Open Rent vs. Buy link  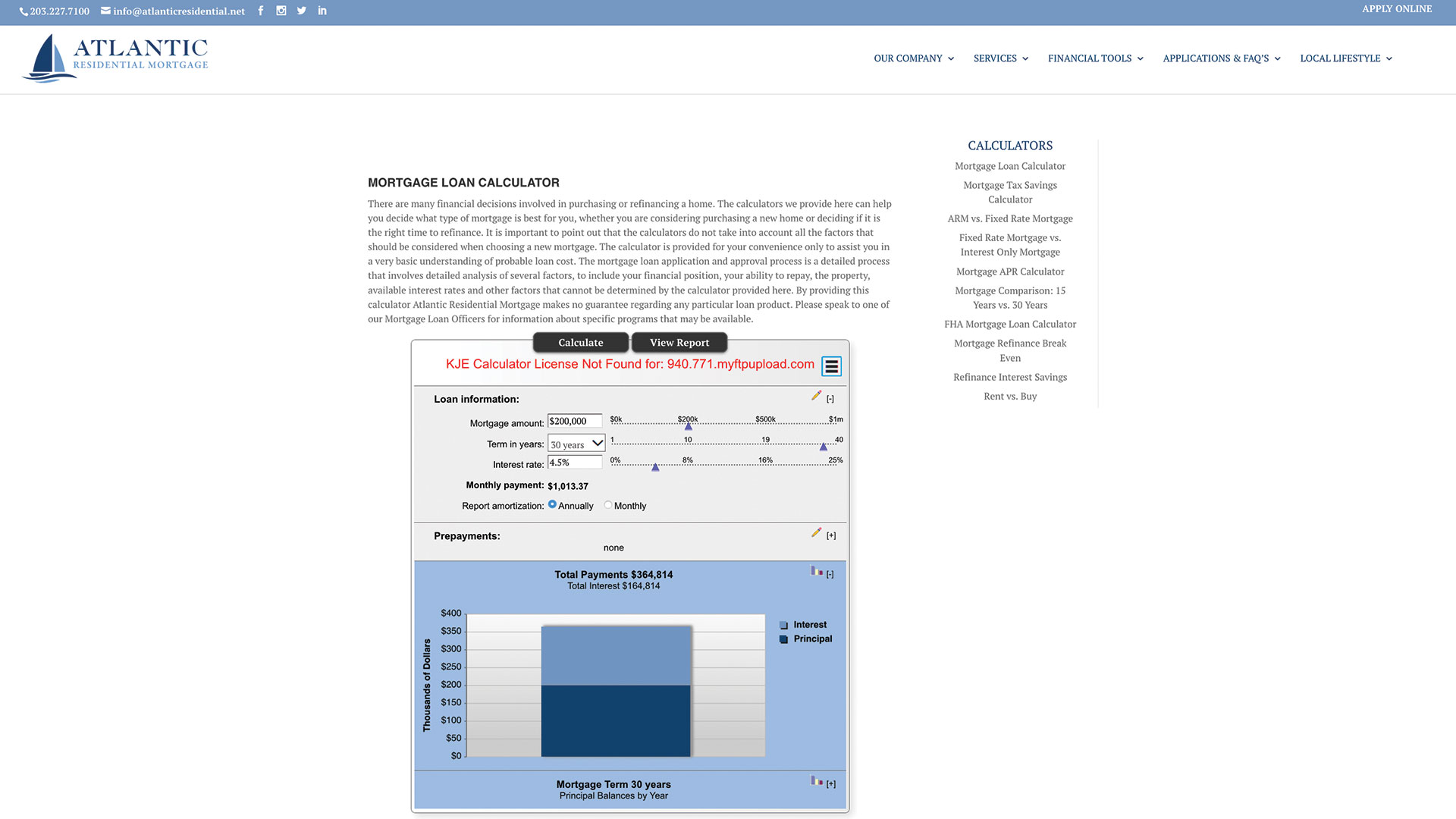coord(1010,396)
